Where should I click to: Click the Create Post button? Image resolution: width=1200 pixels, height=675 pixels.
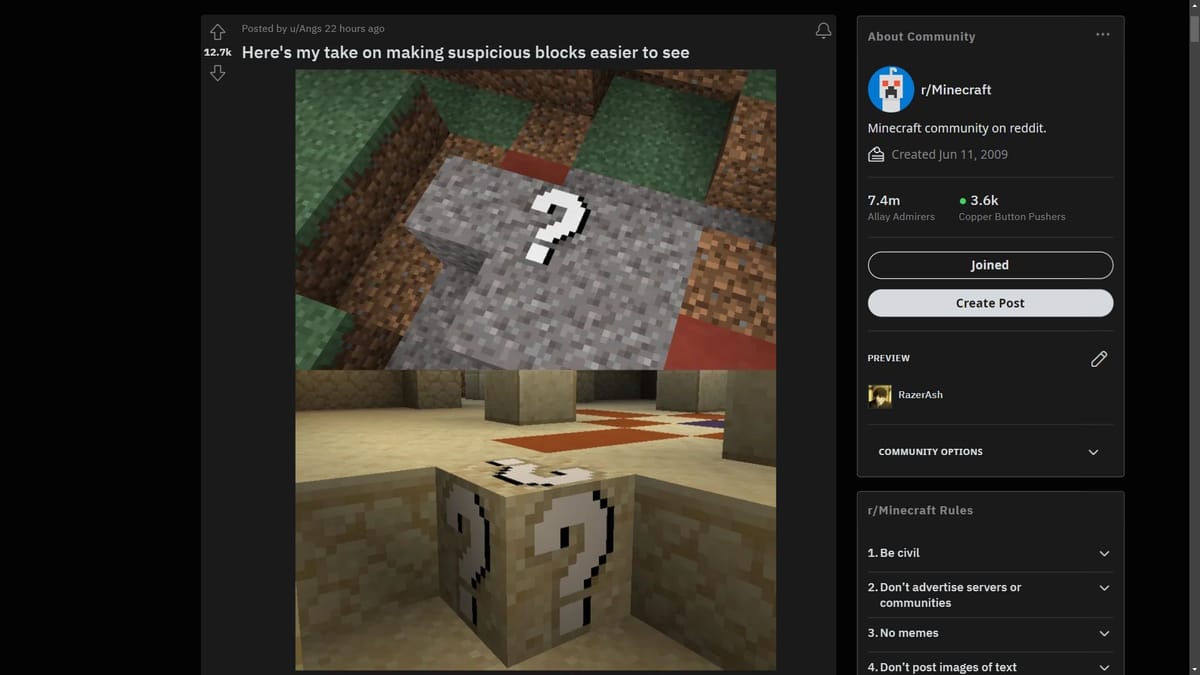(x=989, y=302)
